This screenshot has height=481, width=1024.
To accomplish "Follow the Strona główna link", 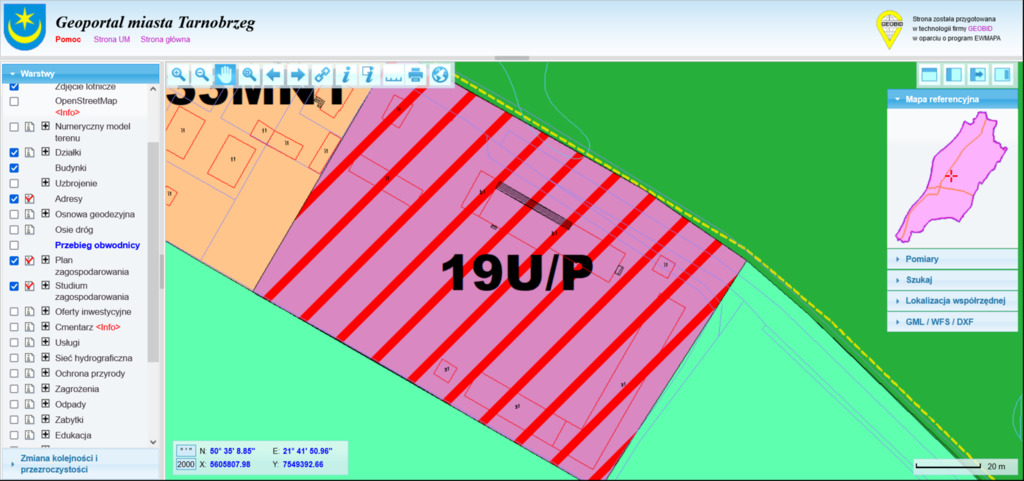I will [165, 39].
